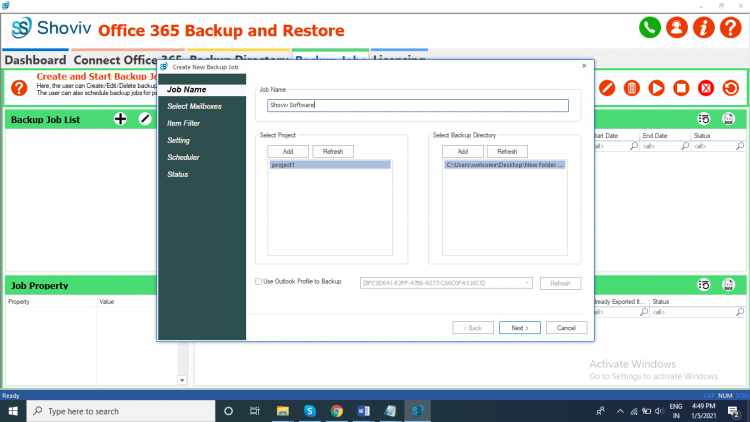Click the edit pencil in Backup Job List
Screen dimensions: 750x422
tap(145, 119)
